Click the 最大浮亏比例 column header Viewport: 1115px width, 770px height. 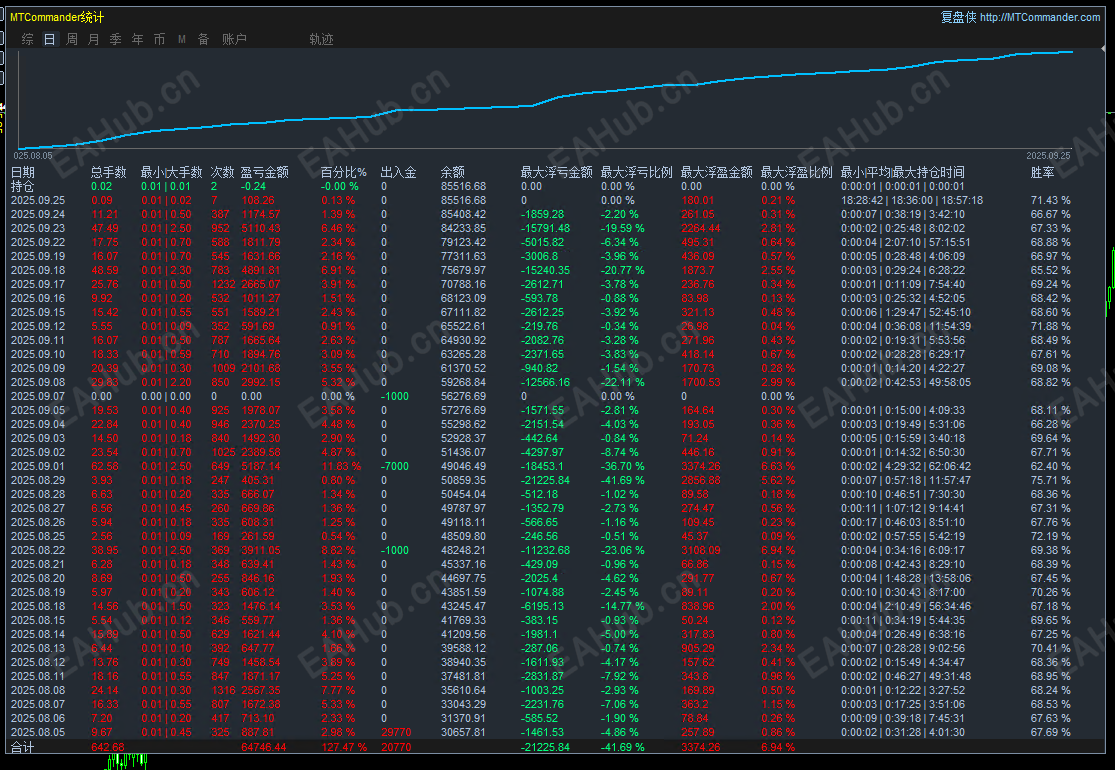636,172
